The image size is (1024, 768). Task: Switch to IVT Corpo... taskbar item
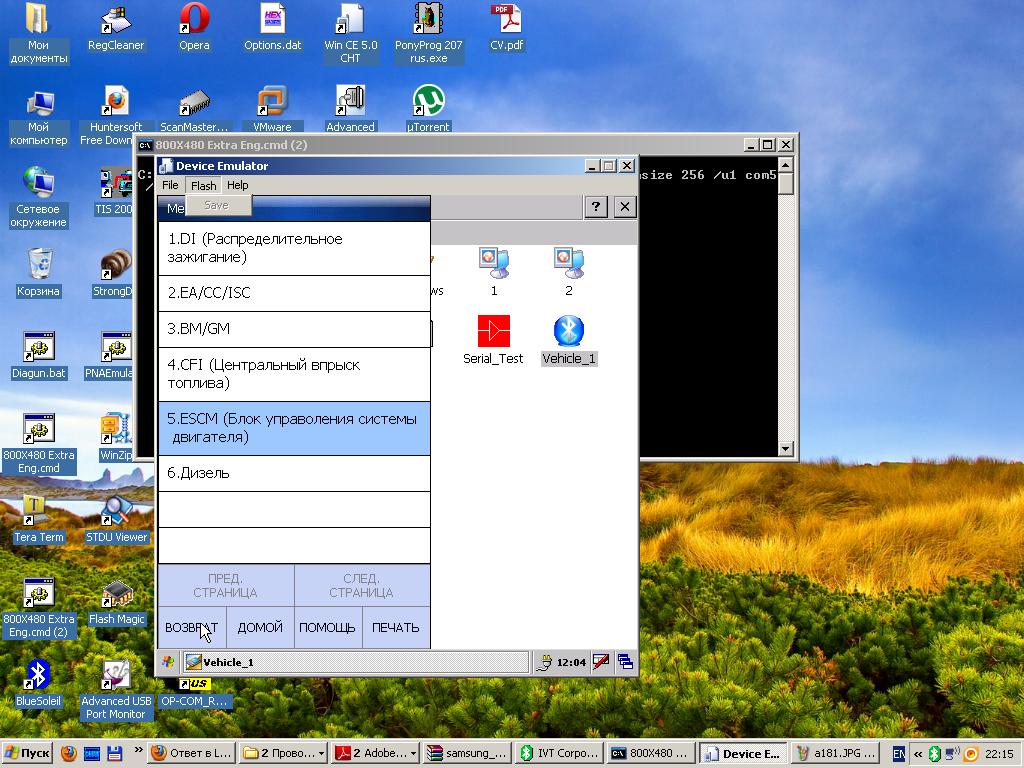pos(558,753)
